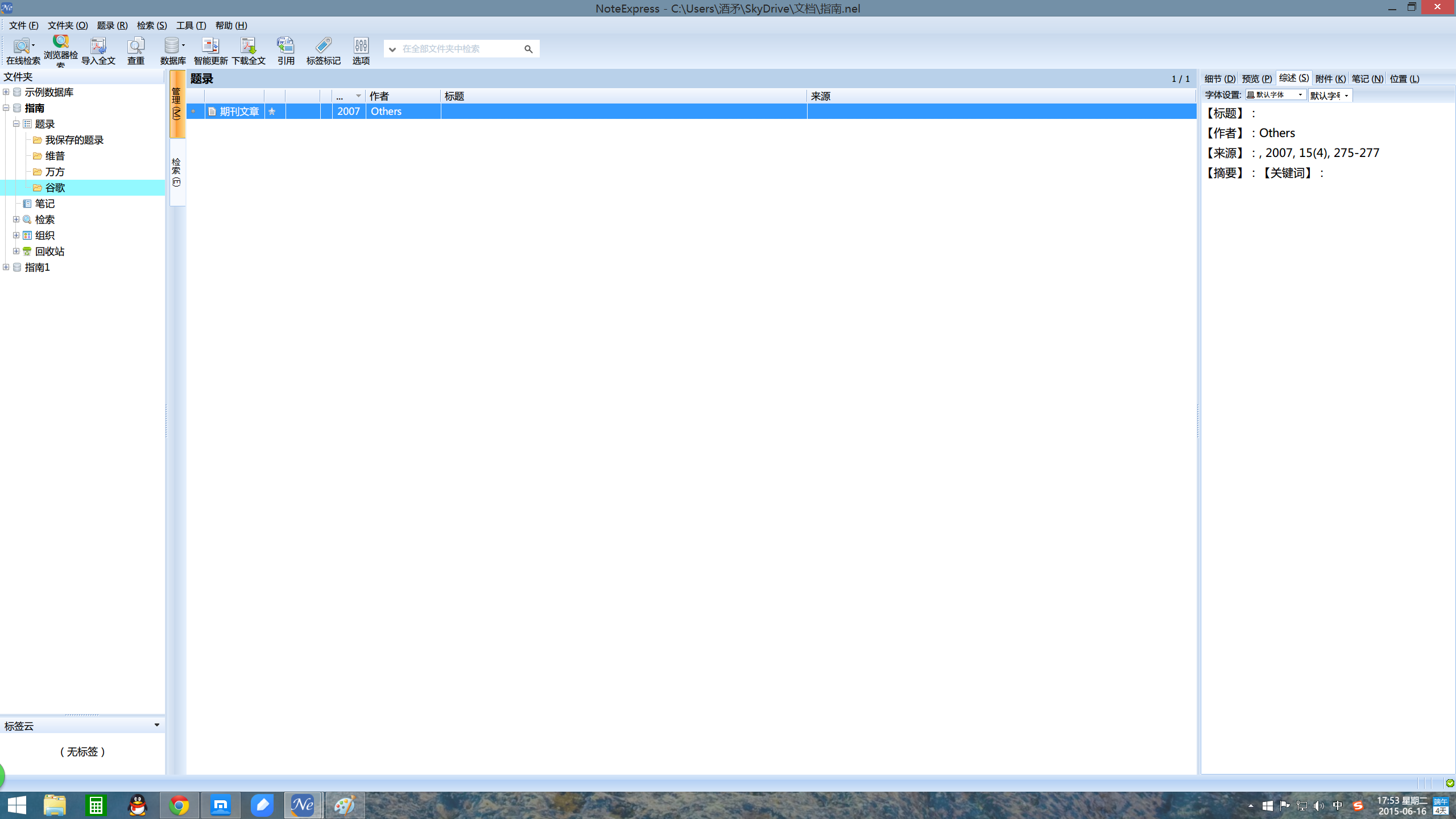The image size is (1456, 819).
Task: Open the 题录 (R) menu
Action: pos(112,26)
